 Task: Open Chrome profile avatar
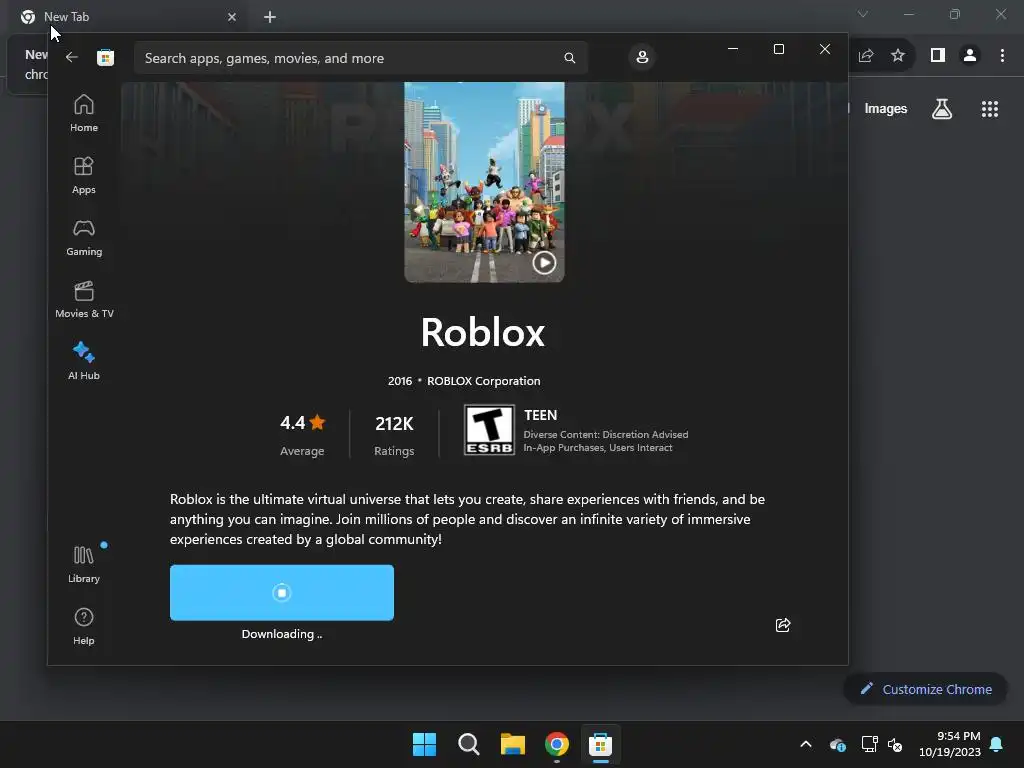coord(970,56)
